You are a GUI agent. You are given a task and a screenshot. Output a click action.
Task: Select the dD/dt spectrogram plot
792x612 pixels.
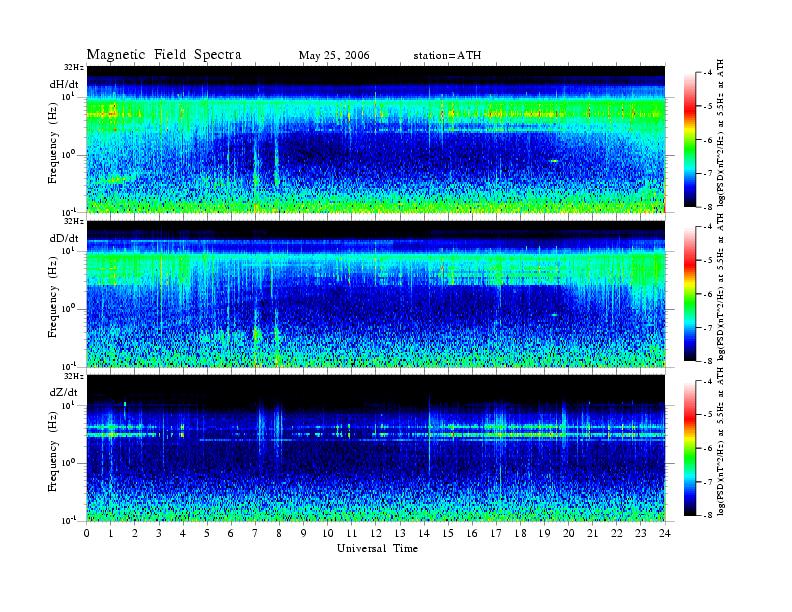[376, 293]
